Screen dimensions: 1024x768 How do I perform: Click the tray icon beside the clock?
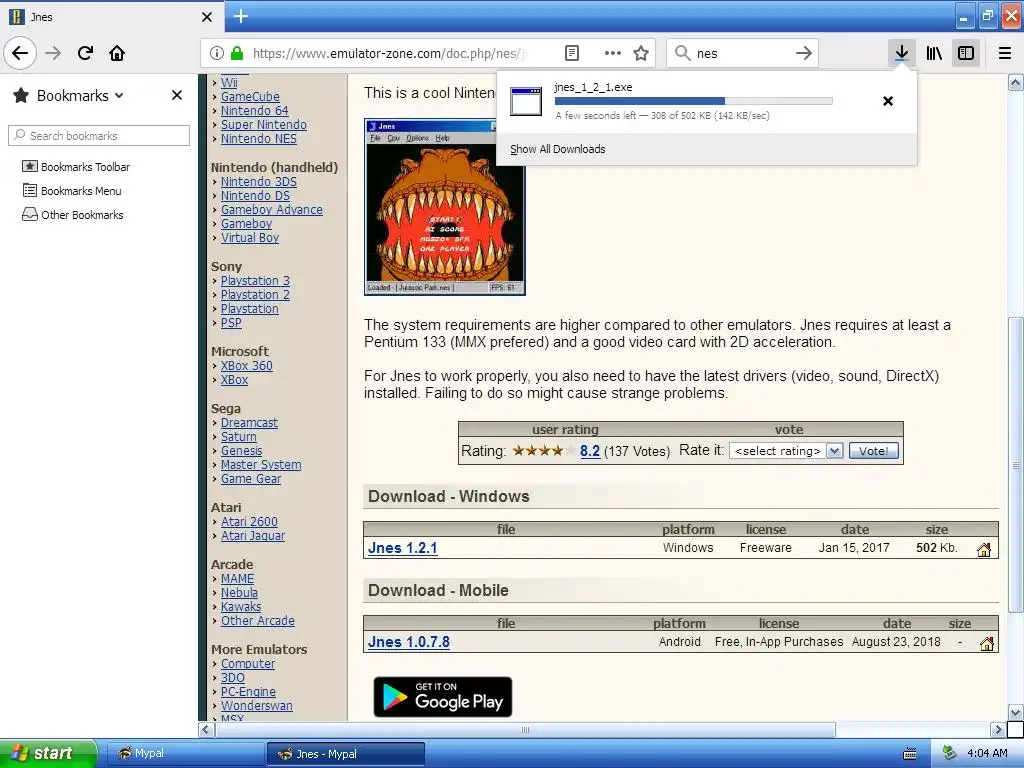point(949,754)
